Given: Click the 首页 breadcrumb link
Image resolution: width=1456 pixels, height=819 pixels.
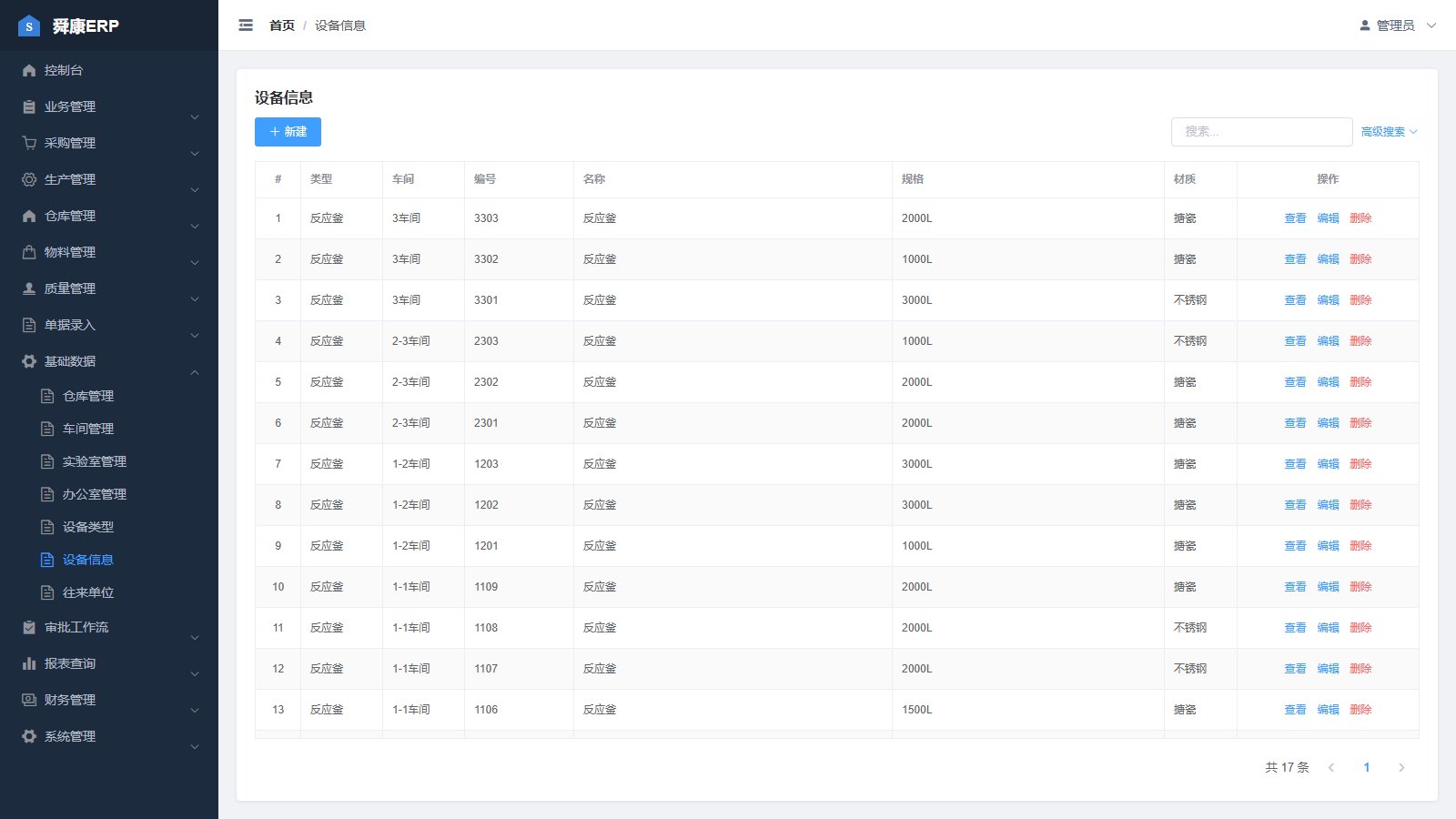Looking at the screenshot, I should (x=282, y=25).
